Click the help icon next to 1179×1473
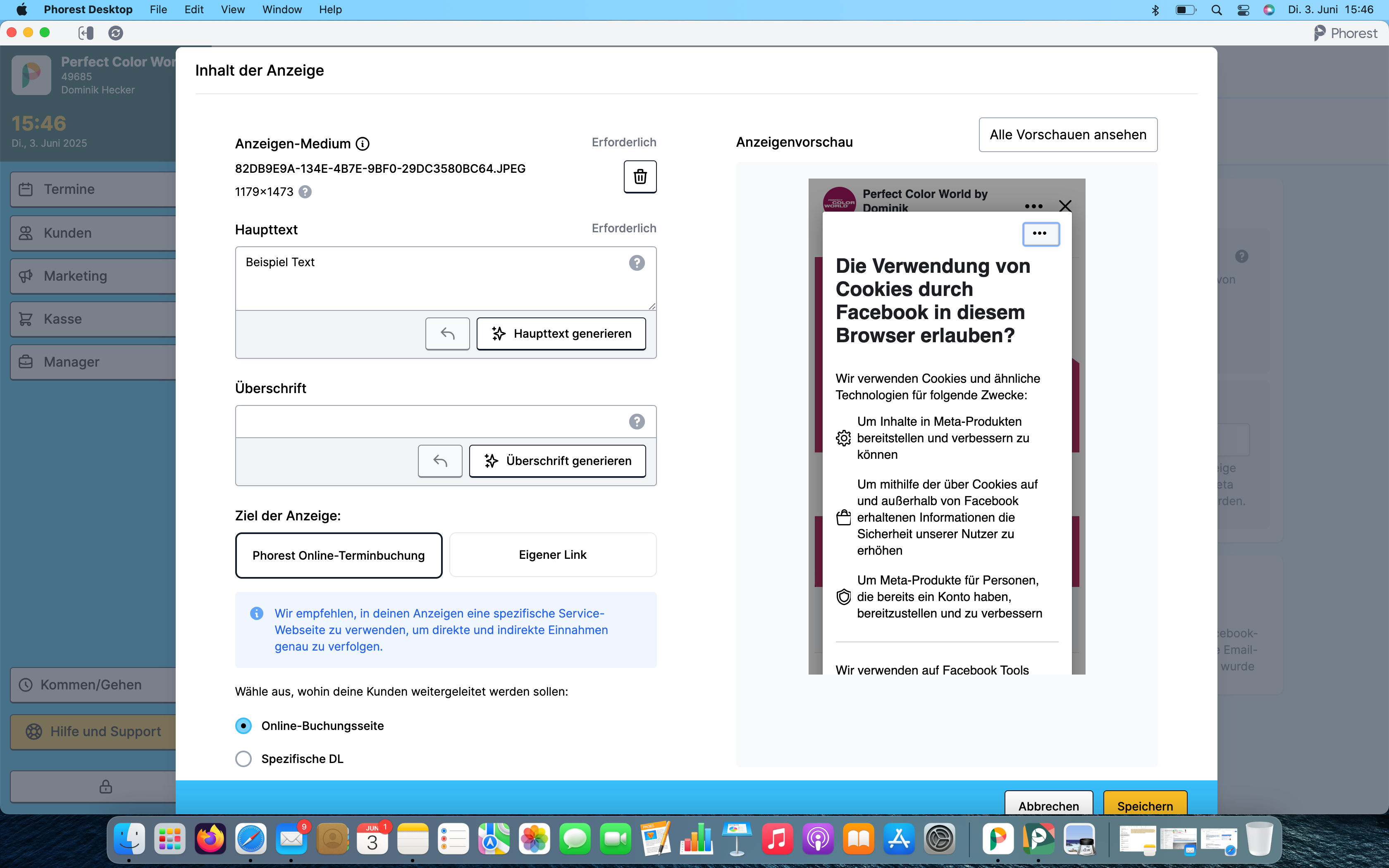 pos(305,192)
